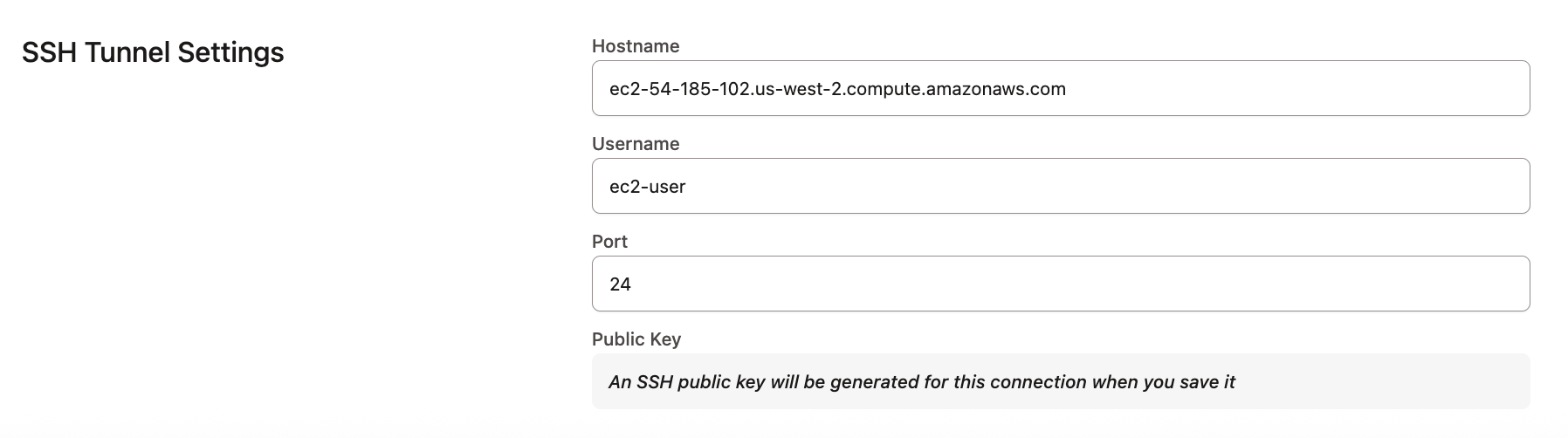Click the SSH Tunnel Settings heading
This screenshot has height=438, width=1568.
coord(153,52)
